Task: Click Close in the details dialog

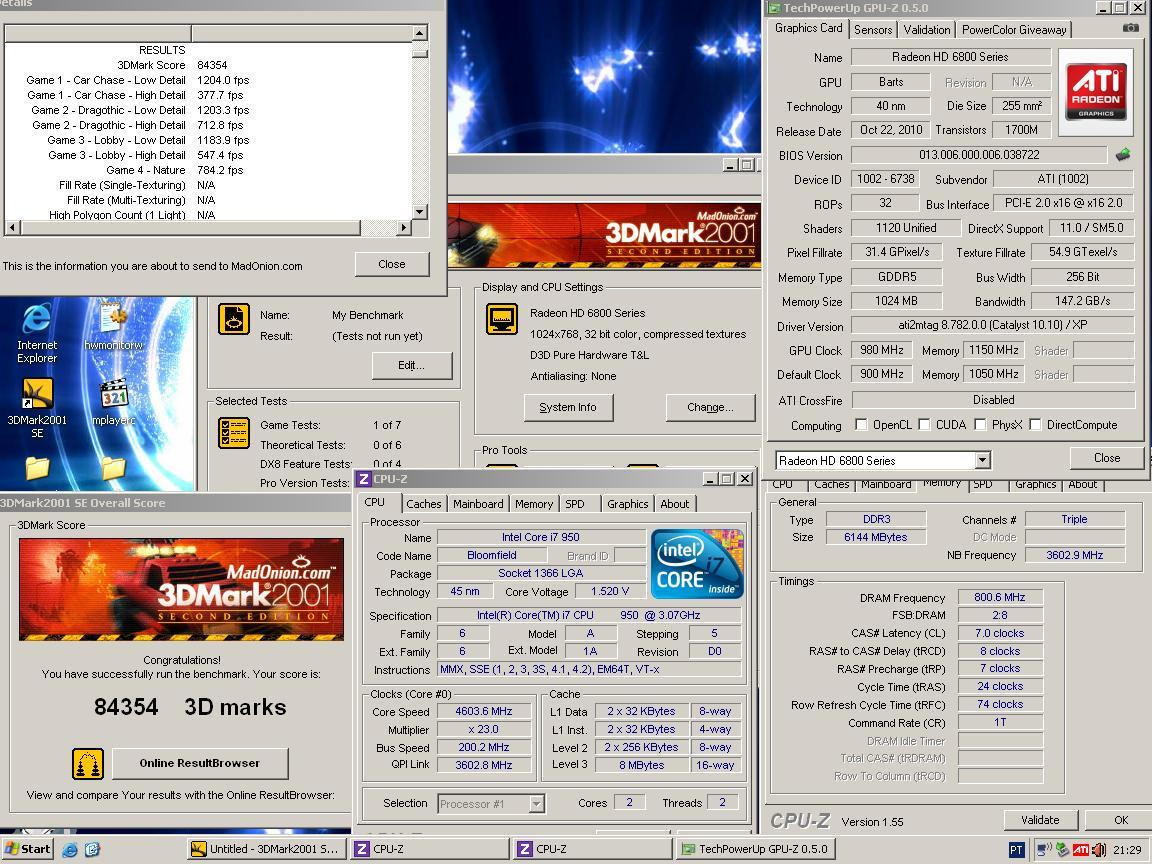Action: 392,264
